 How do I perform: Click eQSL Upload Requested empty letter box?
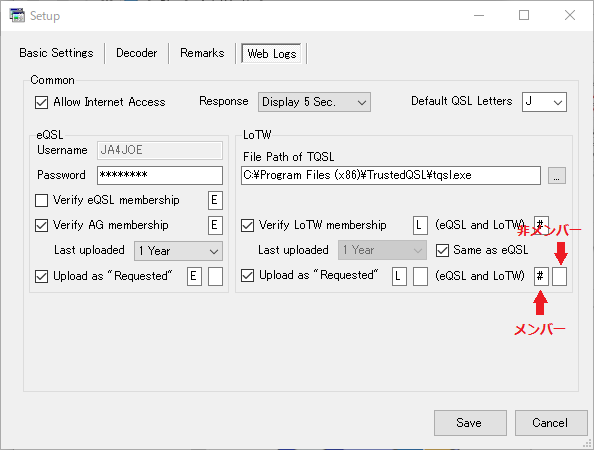(x=215, y=276)
